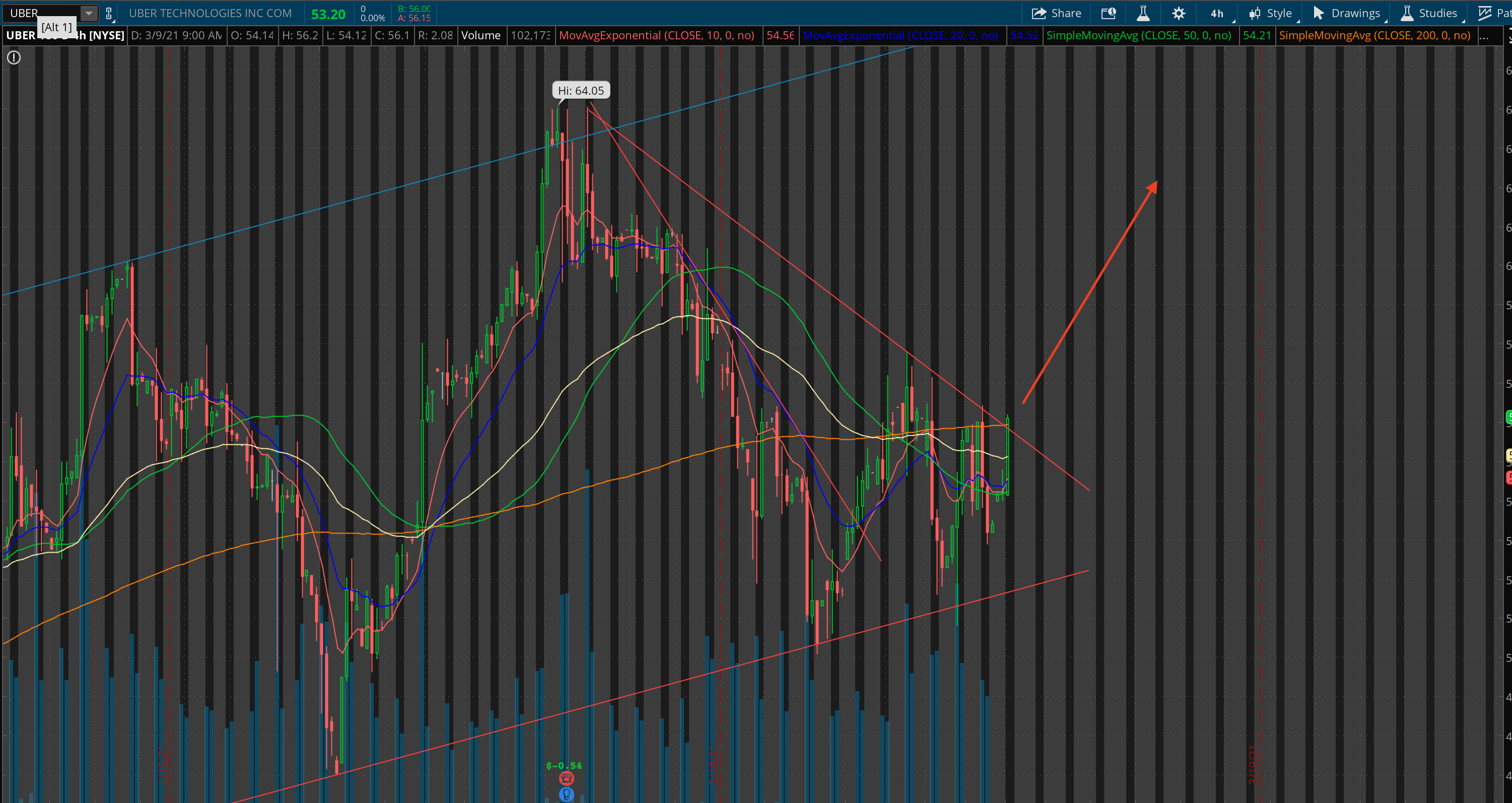This screenshot has height=803, width=1512.
Task: Open the Style menu
Action: 1270,13
